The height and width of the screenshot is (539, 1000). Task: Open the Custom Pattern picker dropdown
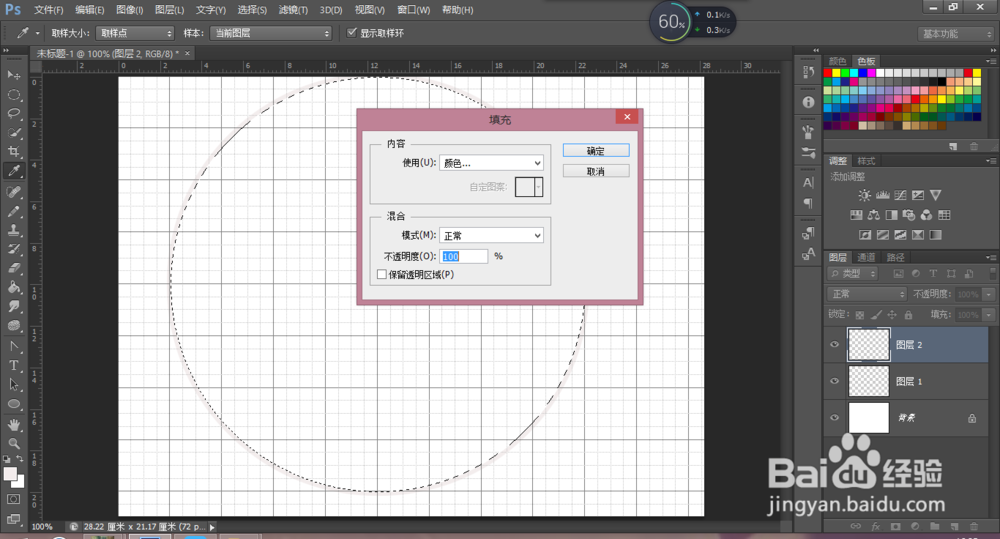pos(539,187)
